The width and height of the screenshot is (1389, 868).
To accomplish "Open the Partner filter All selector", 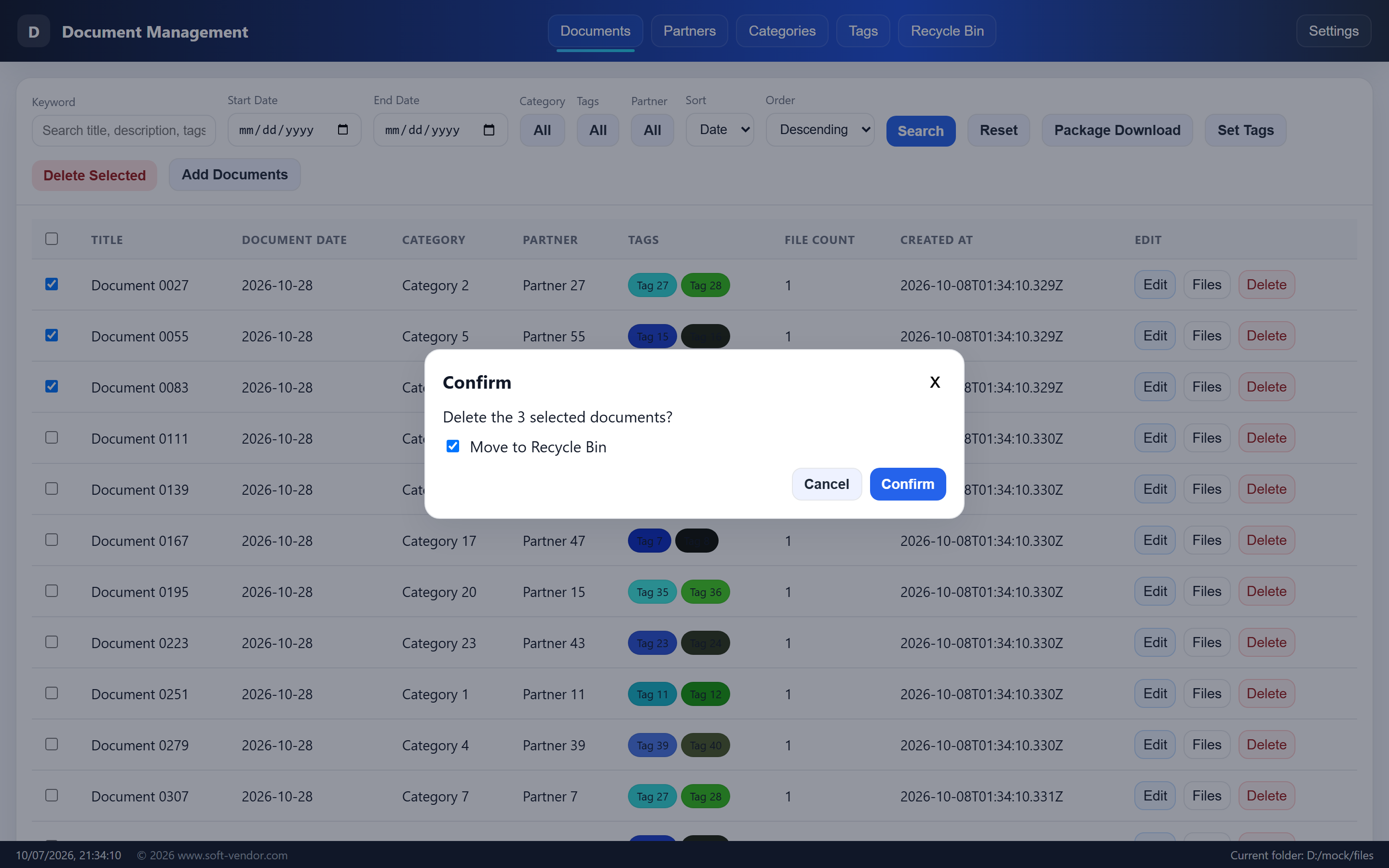I will (653, 130).
